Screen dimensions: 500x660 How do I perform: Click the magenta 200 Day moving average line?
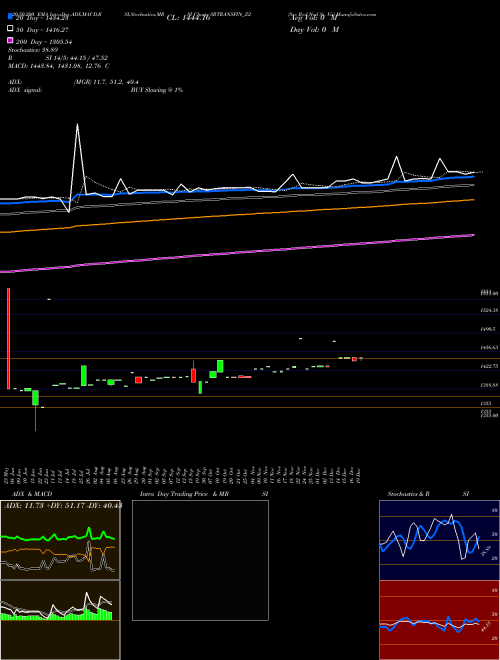pos(238,253)
